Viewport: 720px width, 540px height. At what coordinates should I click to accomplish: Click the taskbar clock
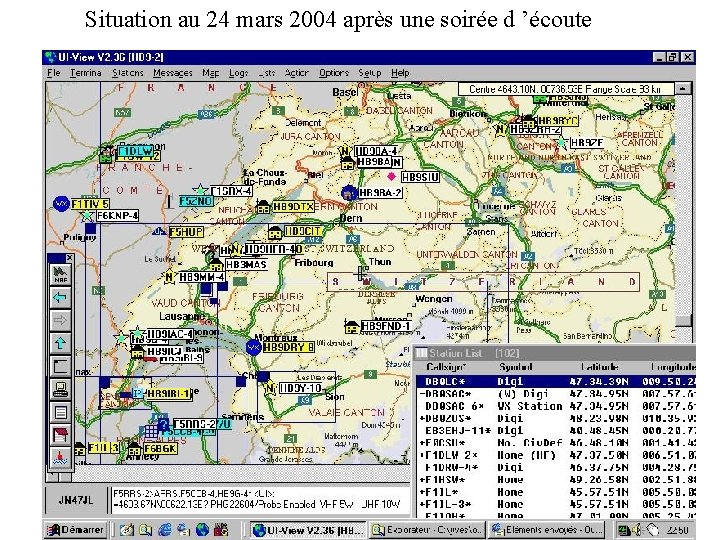678,530
